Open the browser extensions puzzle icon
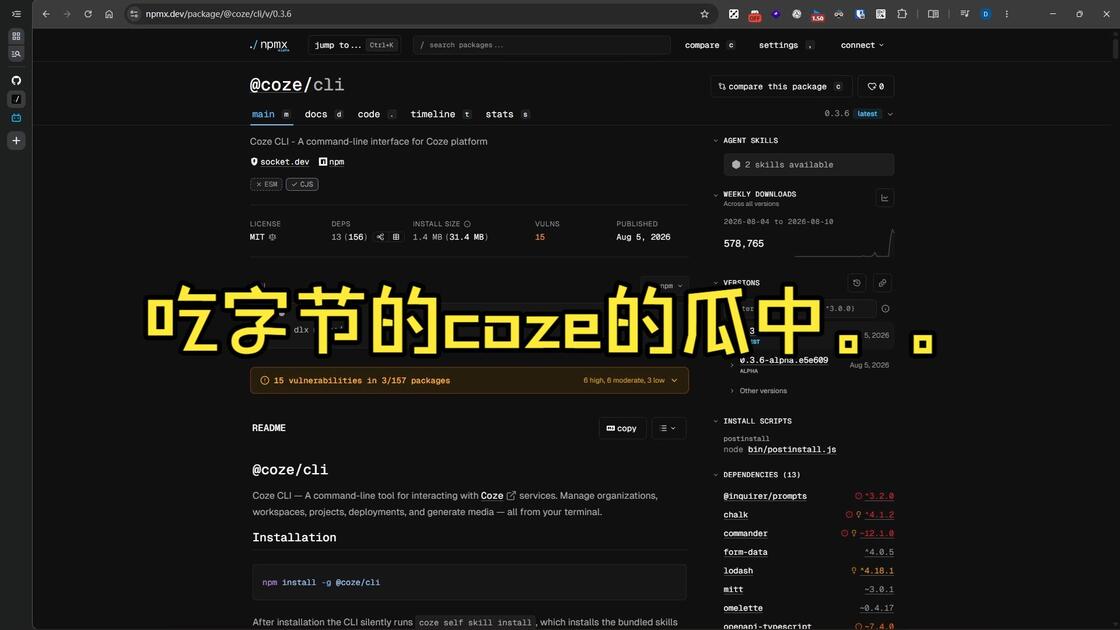The image size is (1120, 630). (x=902, y=14)
